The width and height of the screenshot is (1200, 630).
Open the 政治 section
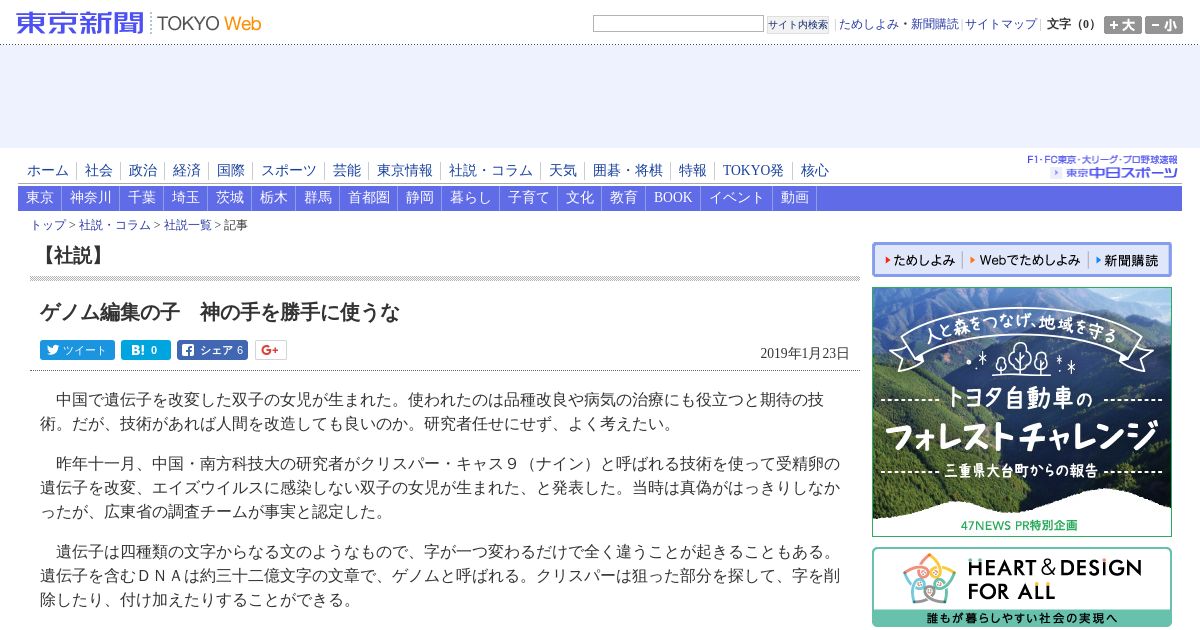143,171
